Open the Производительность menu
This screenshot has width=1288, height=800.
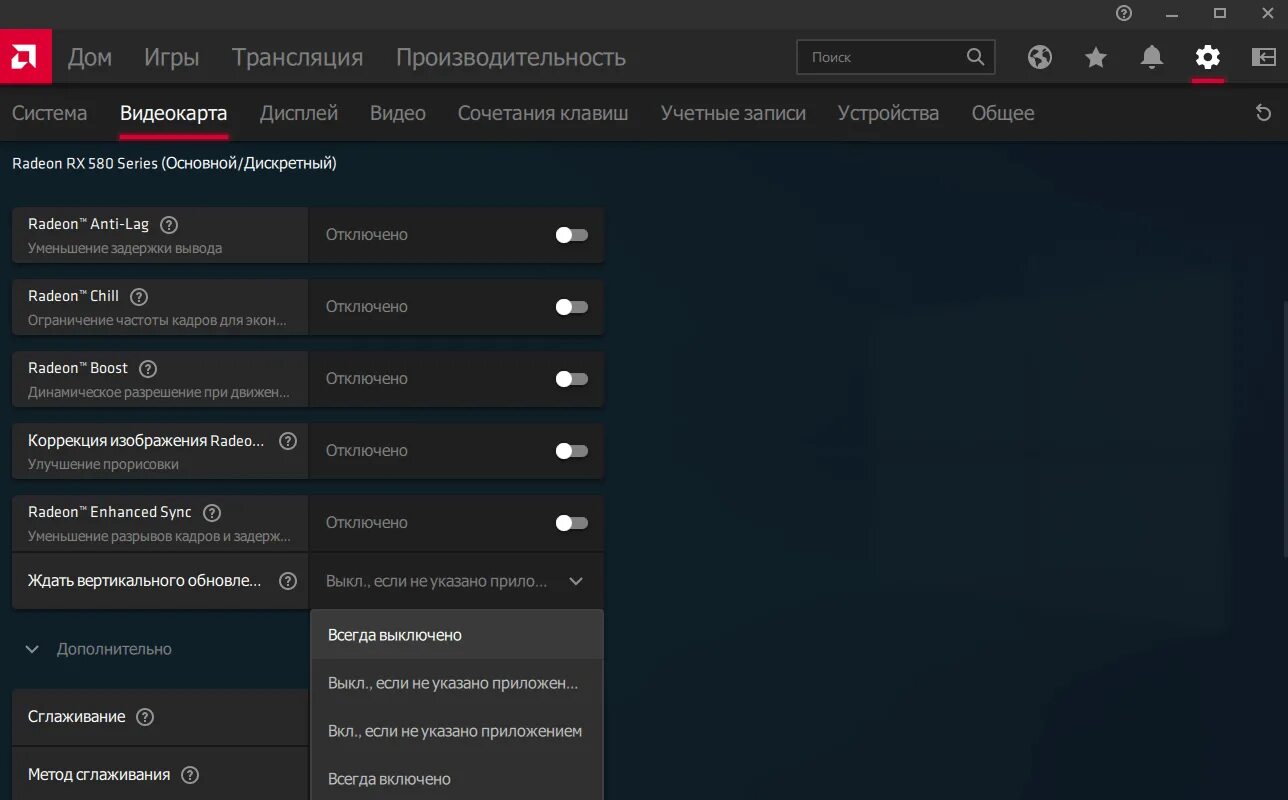[x=510, y=57]
